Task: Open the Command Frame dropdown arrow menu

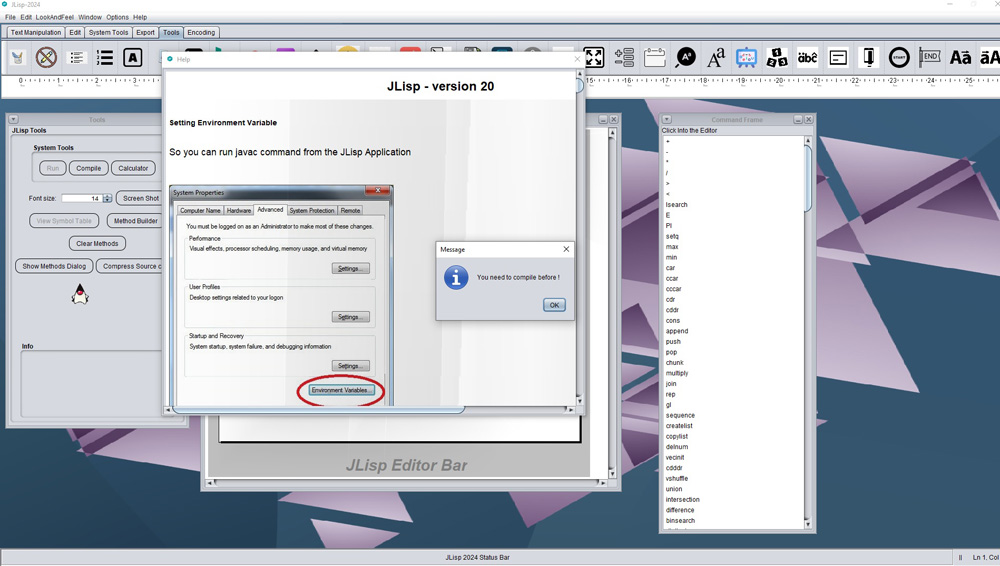Action: point(666,120)
